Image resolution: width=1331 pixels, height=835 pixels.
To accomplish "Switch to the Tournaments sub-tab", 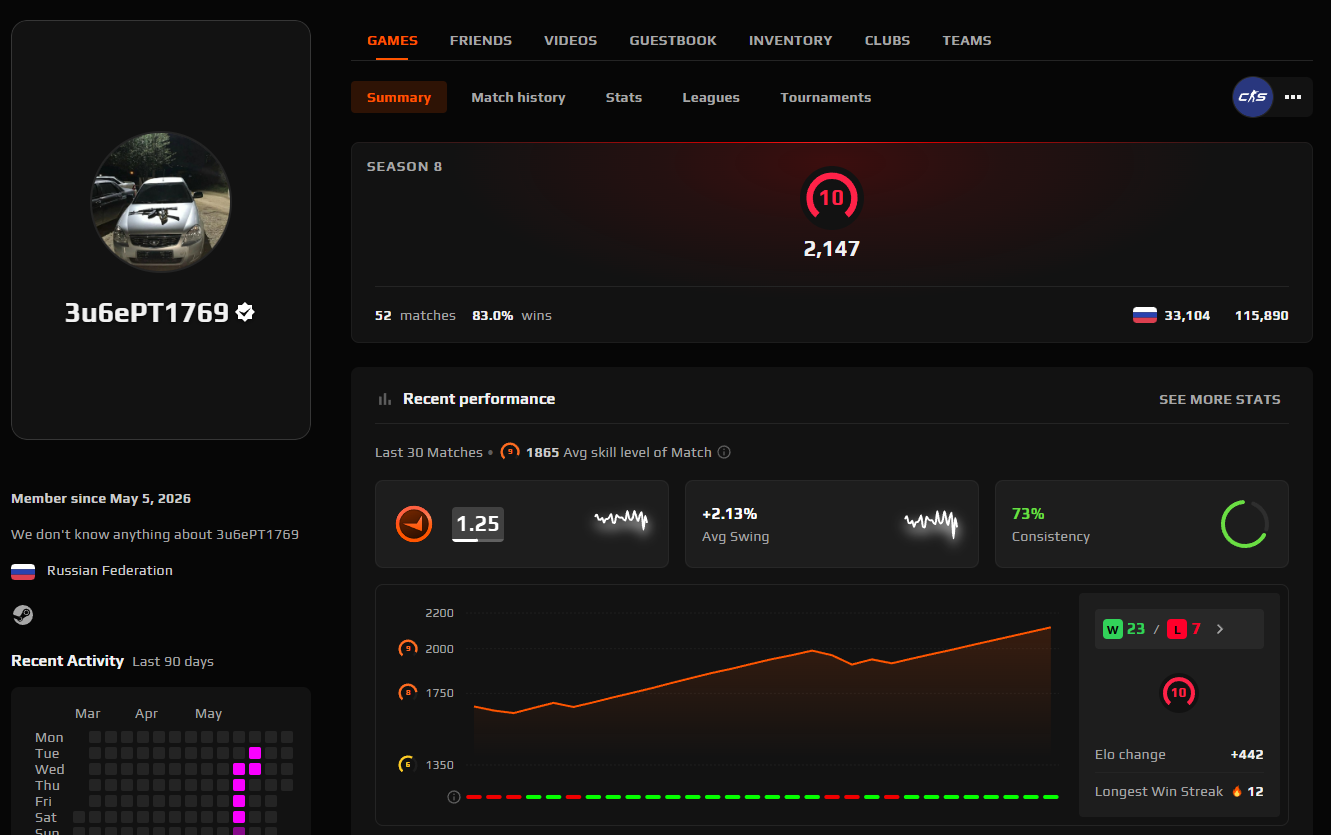I will coord(826,97).
